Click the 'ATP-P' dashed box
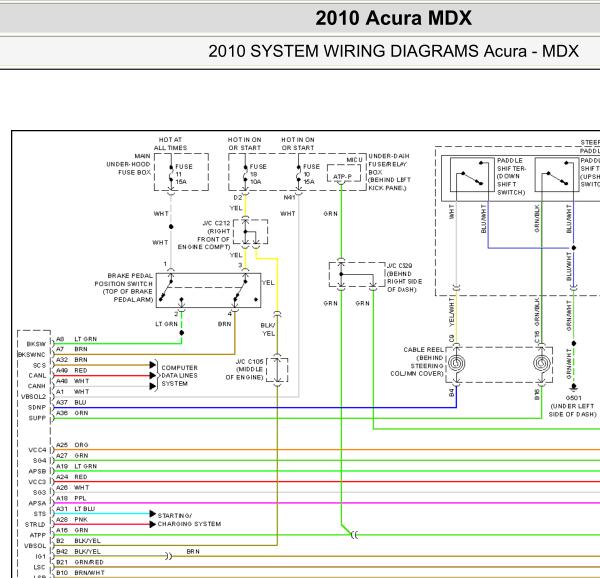 (343, 174)
